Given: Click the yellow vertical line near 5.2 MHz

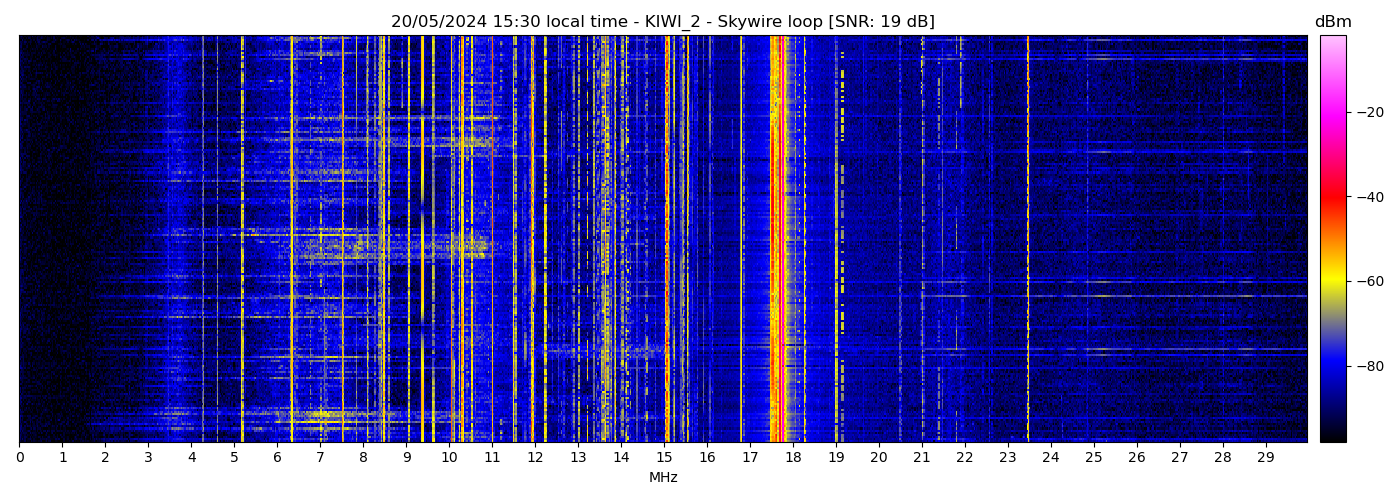Looking at the screenshot, I should click(x=242, y=240).
